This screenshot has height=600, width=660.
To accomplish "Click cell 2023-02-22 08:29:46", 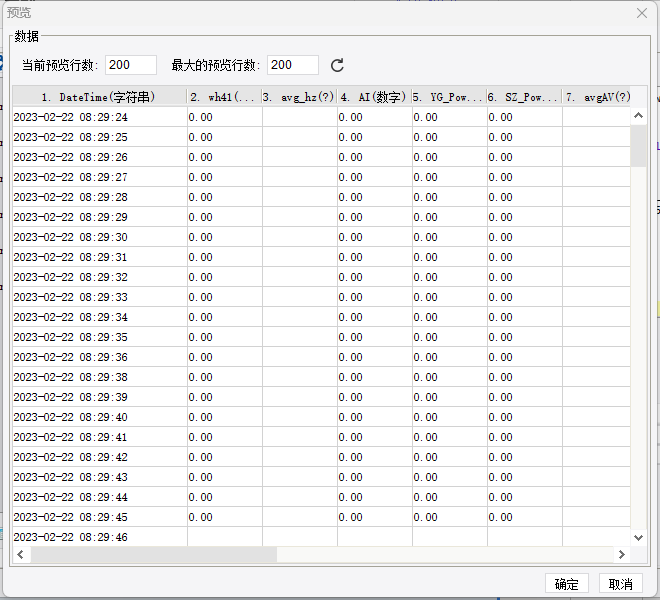I will click(100, 537).
